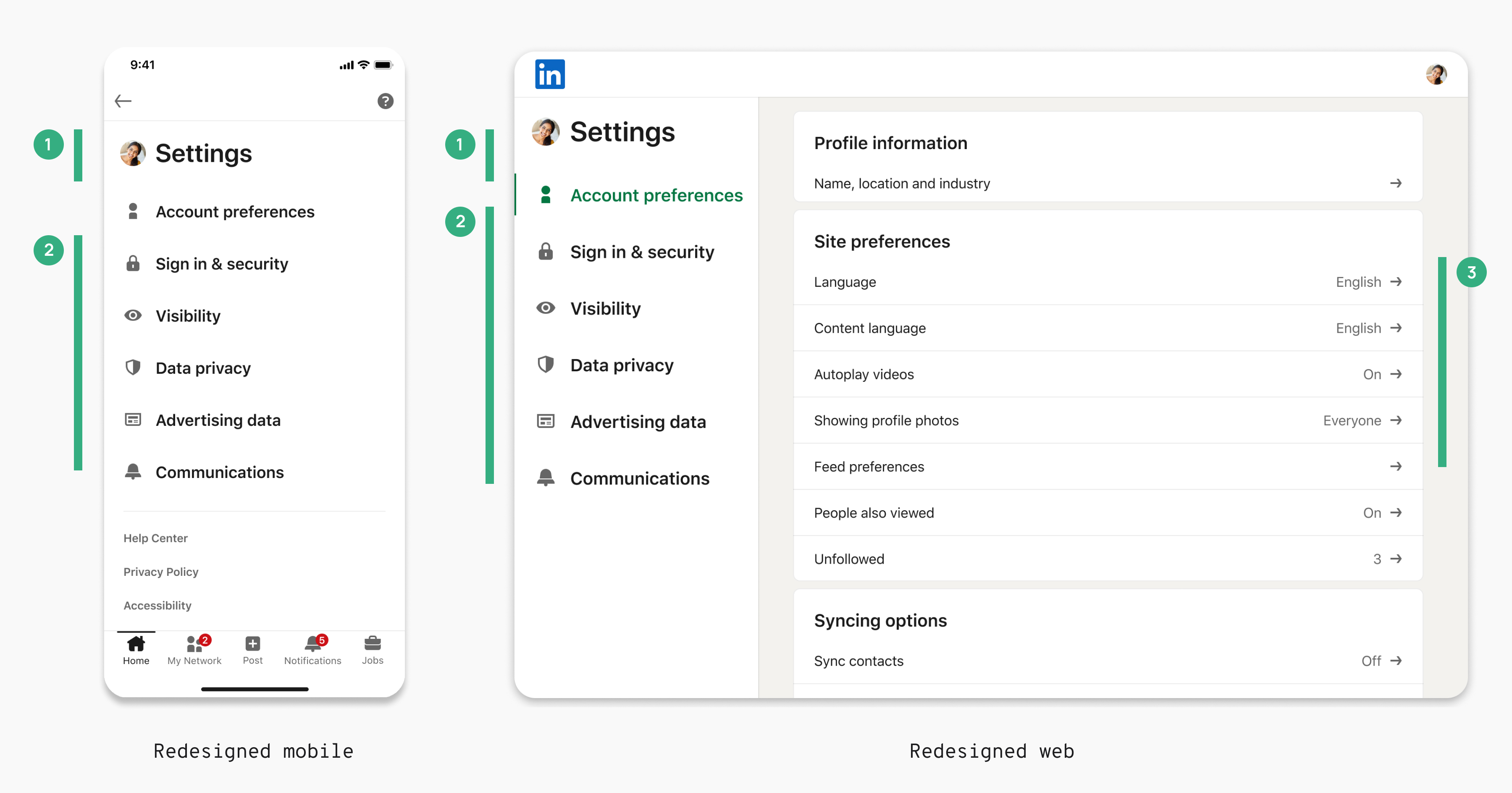Open help question mark icon on mobile
Viewport: 1512px width, 793px height.
click(385, 101)
